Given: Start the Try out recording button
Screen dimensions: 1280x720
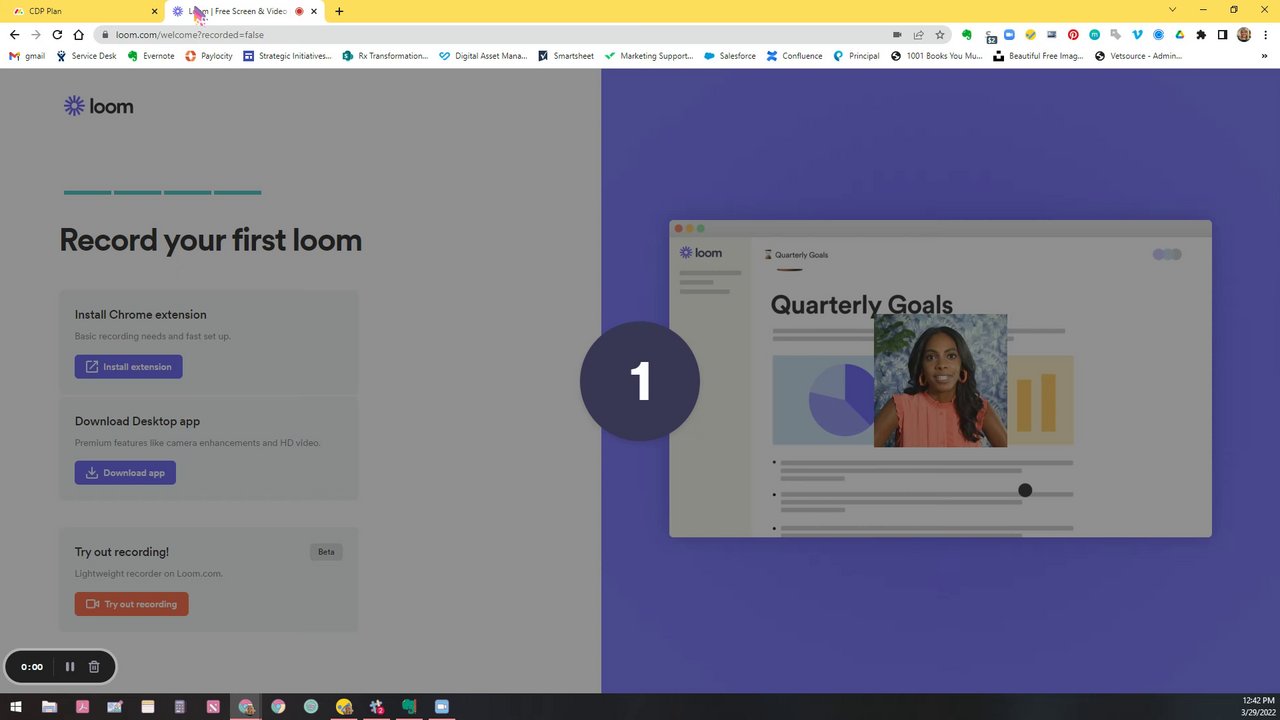Looking at the screenshot, I should [x=131, y=604].
